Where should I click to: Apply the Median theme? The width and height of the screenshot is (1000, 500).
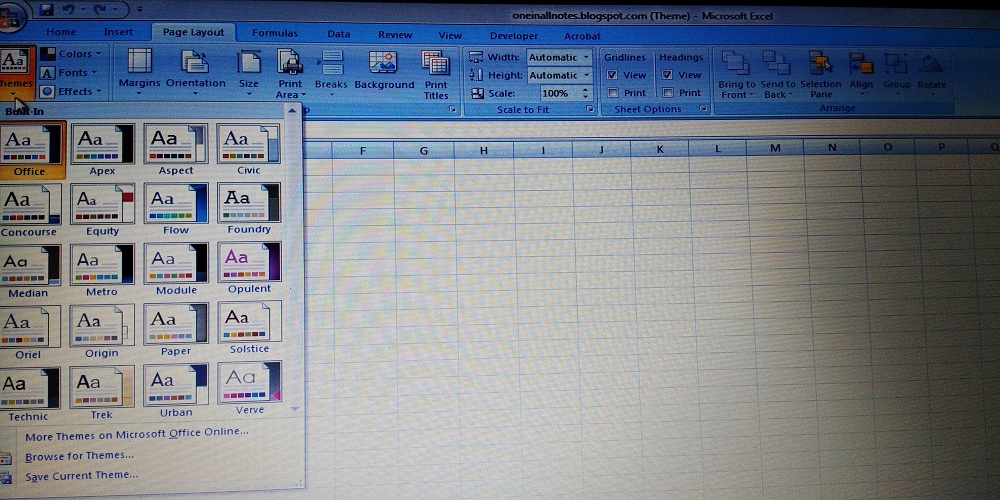coord(30,271)
